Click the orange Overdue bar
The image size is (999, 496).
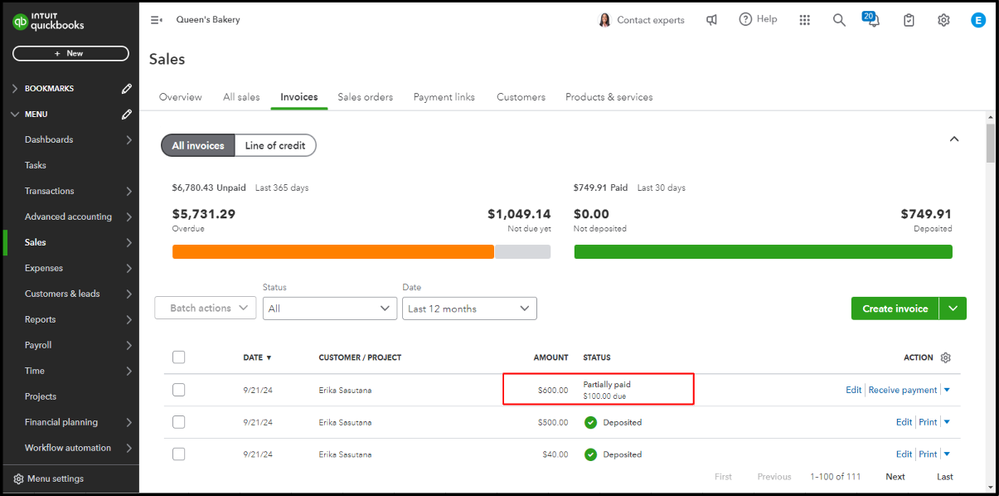tap(333, 252)
